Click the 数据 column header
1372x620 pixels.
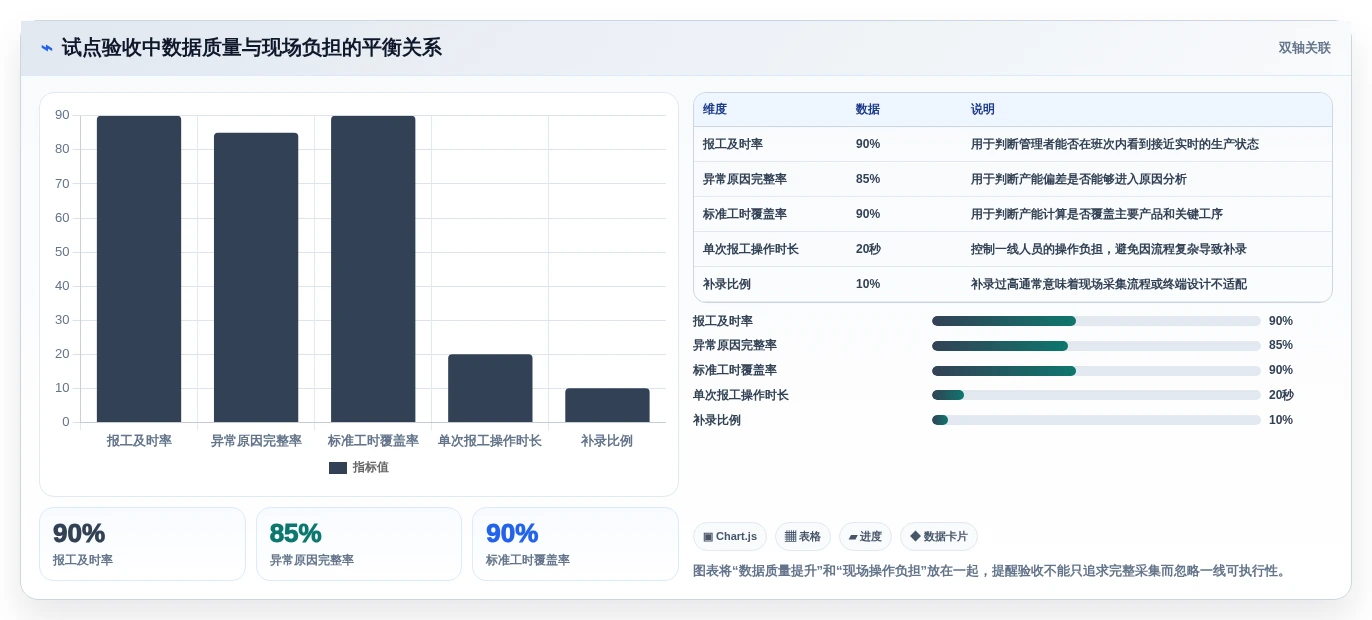tap(868, 110)
